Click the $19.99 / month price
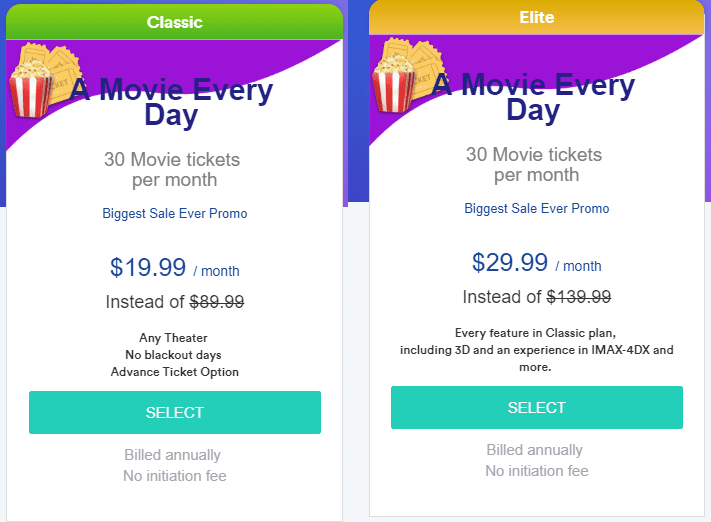The image size is (711, 522). pyautogui.click(x=175, y=267)
